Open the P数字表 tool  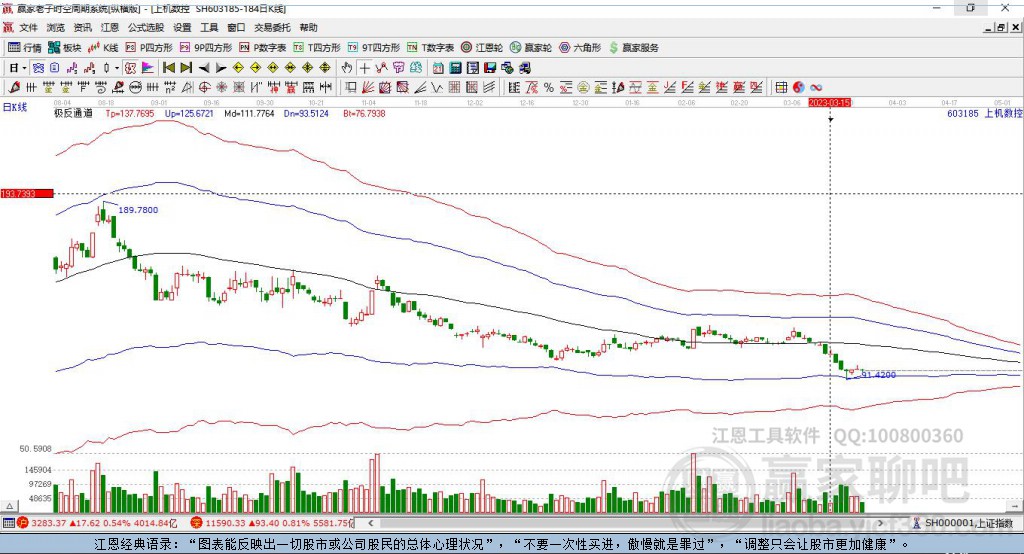pos(263,48)
